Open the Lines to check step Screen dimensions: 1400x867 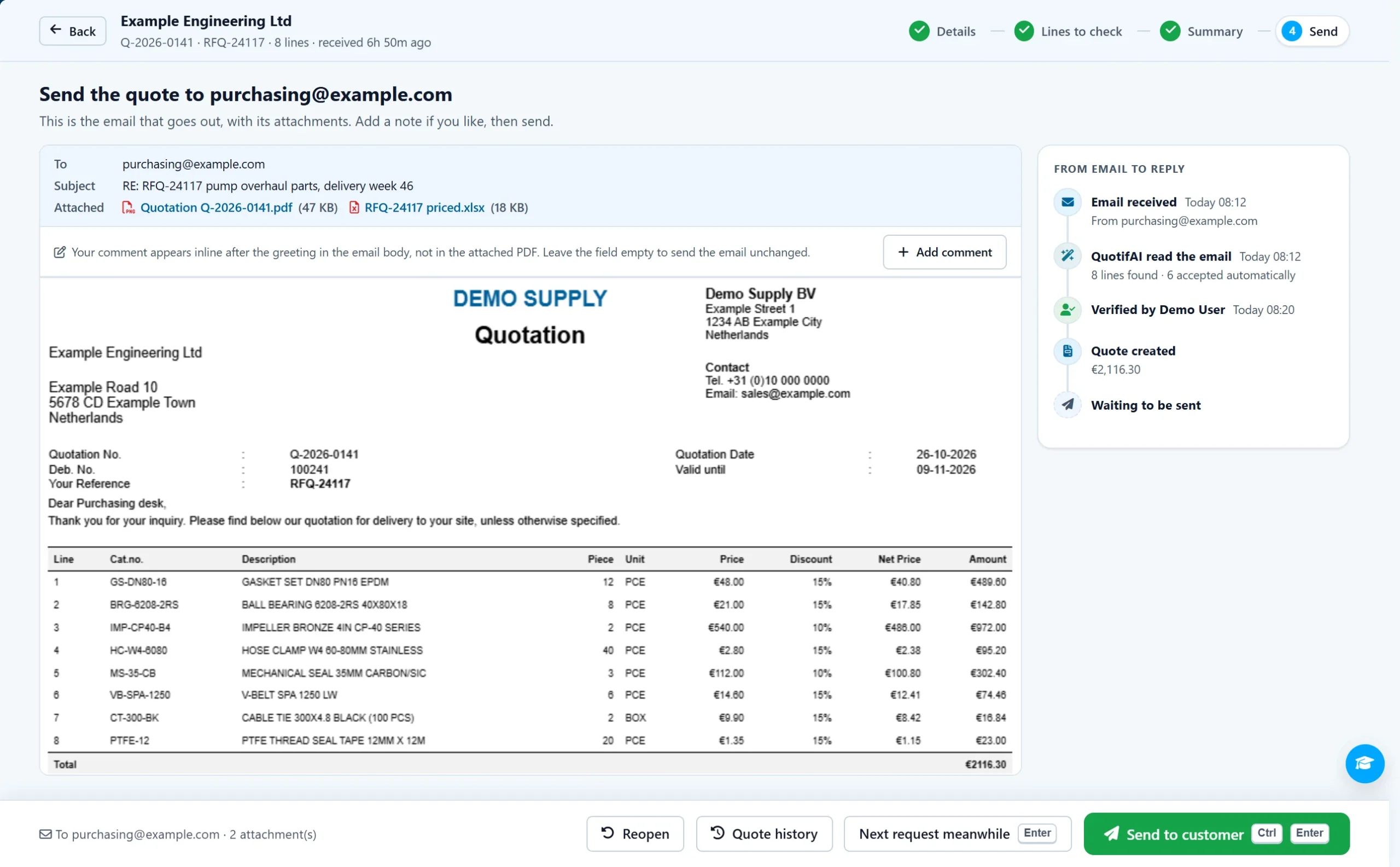[1067, 31]
